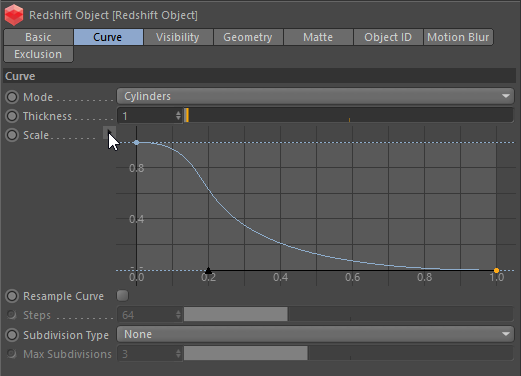This screenshot has height=376, width=521.
Task: Switch to the Visibility tab
Action: (x=178, y=37)
